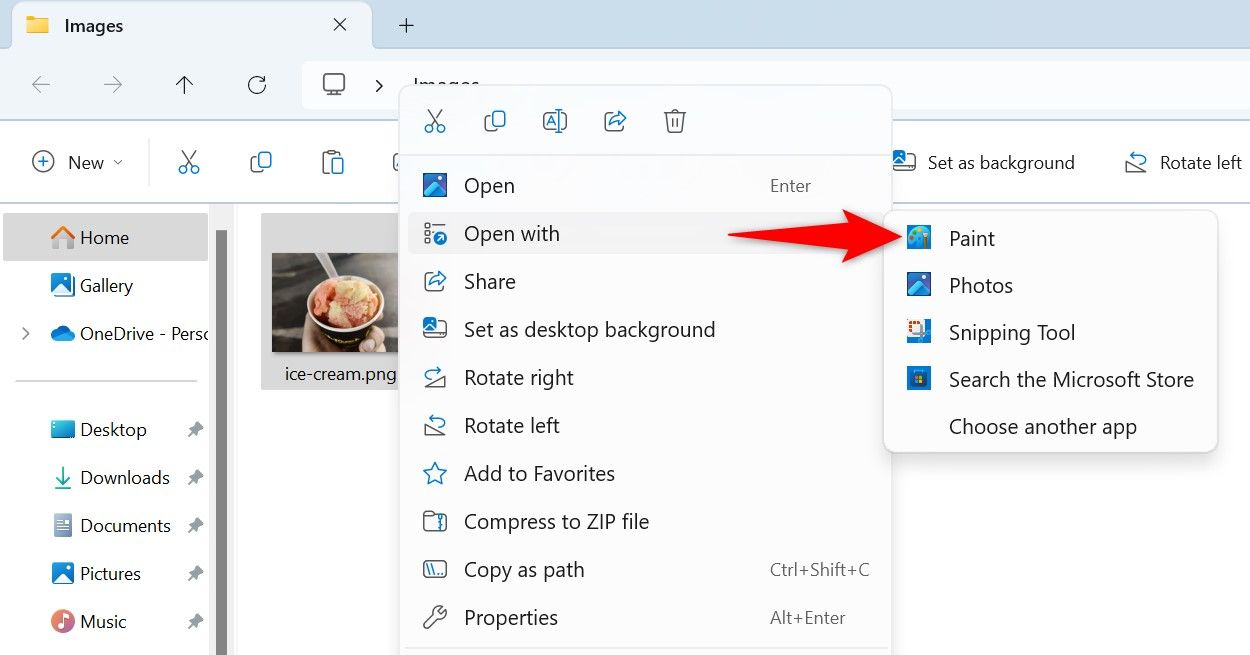Click the Cut icon in the context menu

coord(435,122)
